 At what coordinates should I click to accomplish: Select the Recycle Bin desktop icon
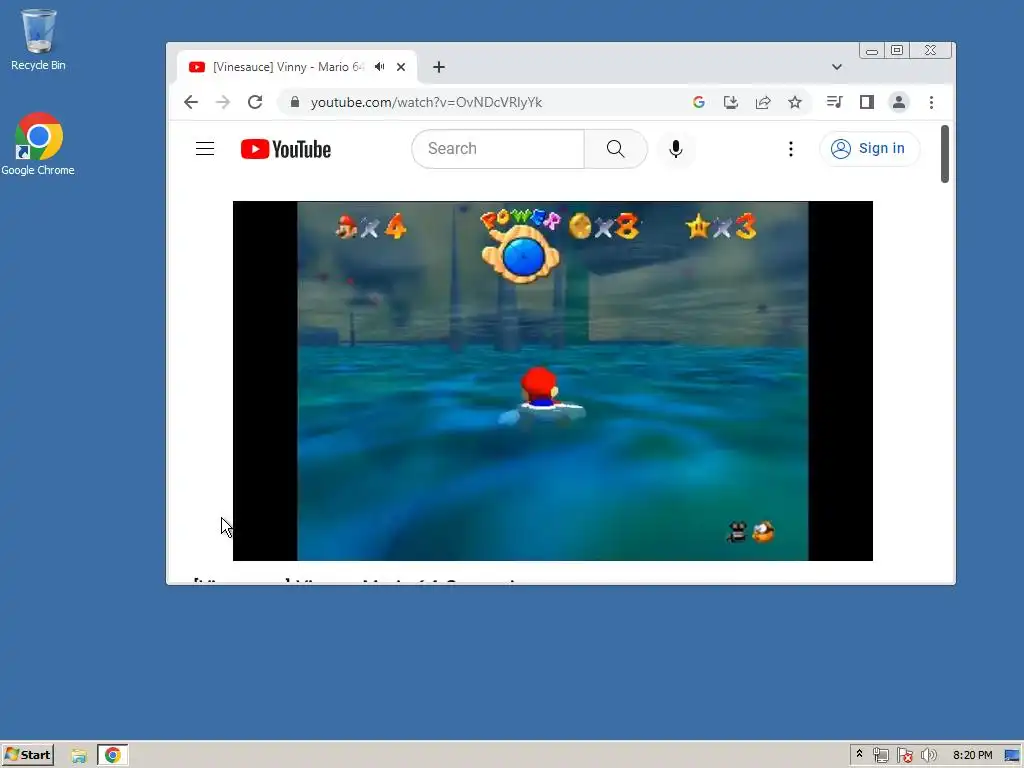[38, 40]
